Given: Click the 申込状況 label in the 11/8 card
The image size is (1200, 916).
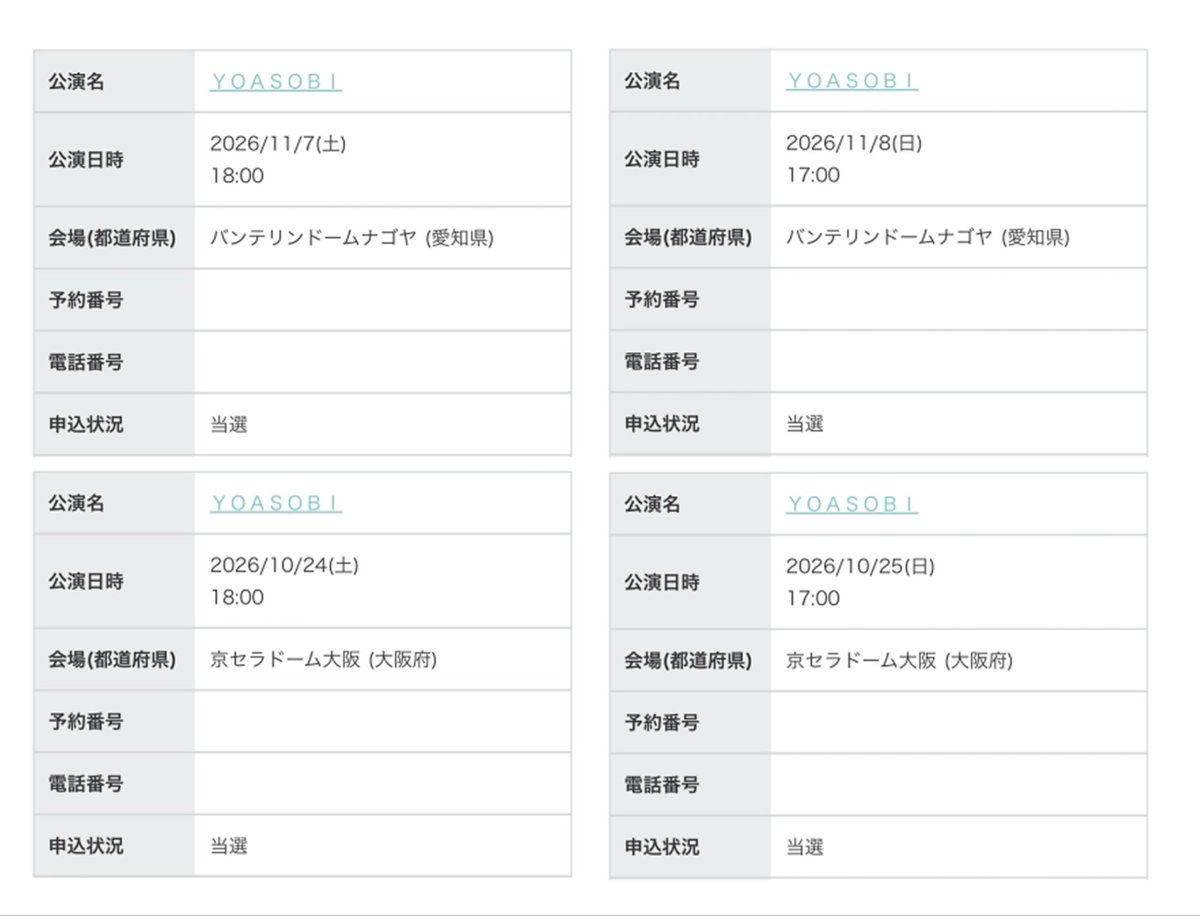Looking at the screenshot, I should pyautogui.click(x=662, y=423).
